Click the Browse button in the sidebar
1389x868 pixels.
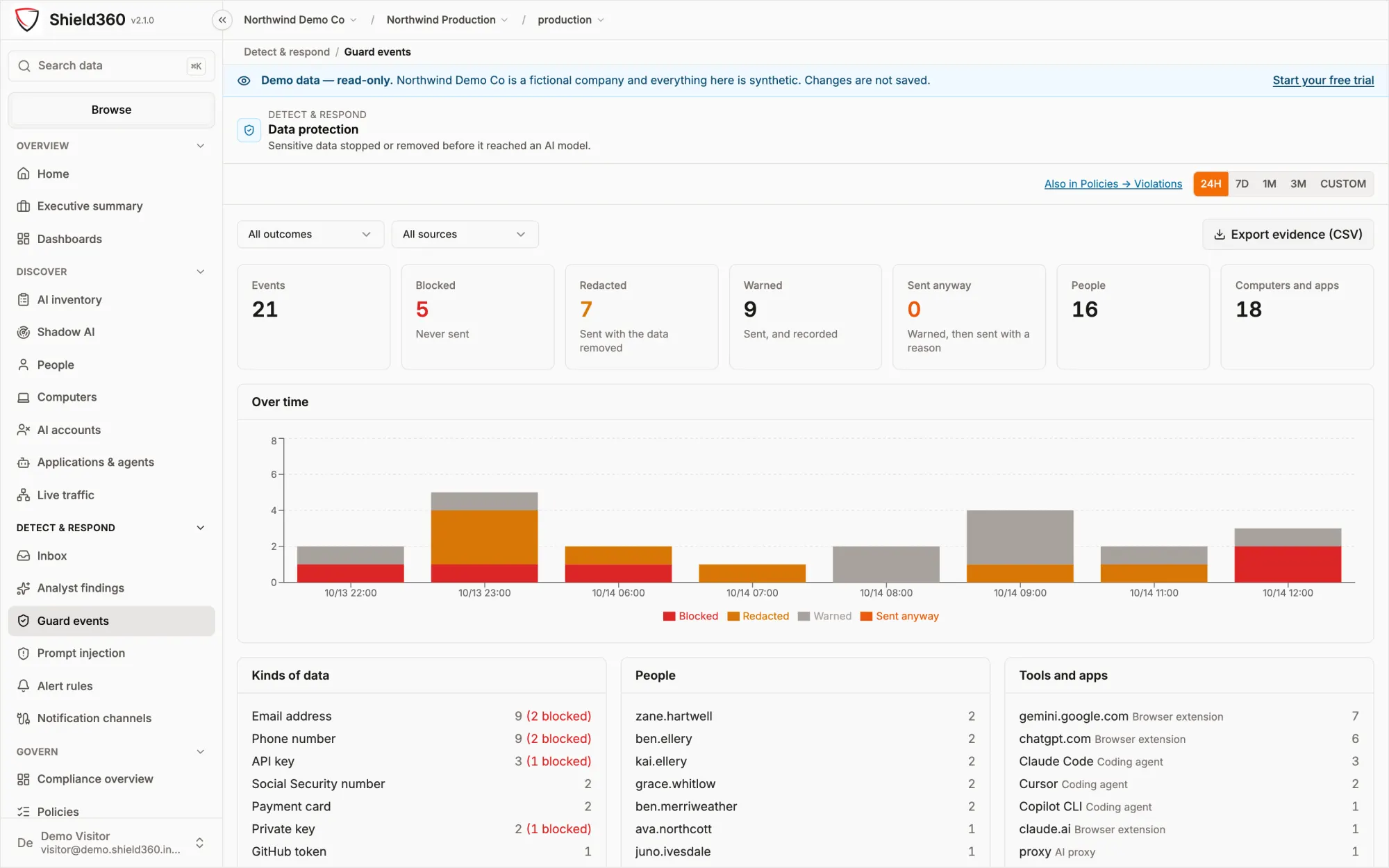tap(111, 110)
